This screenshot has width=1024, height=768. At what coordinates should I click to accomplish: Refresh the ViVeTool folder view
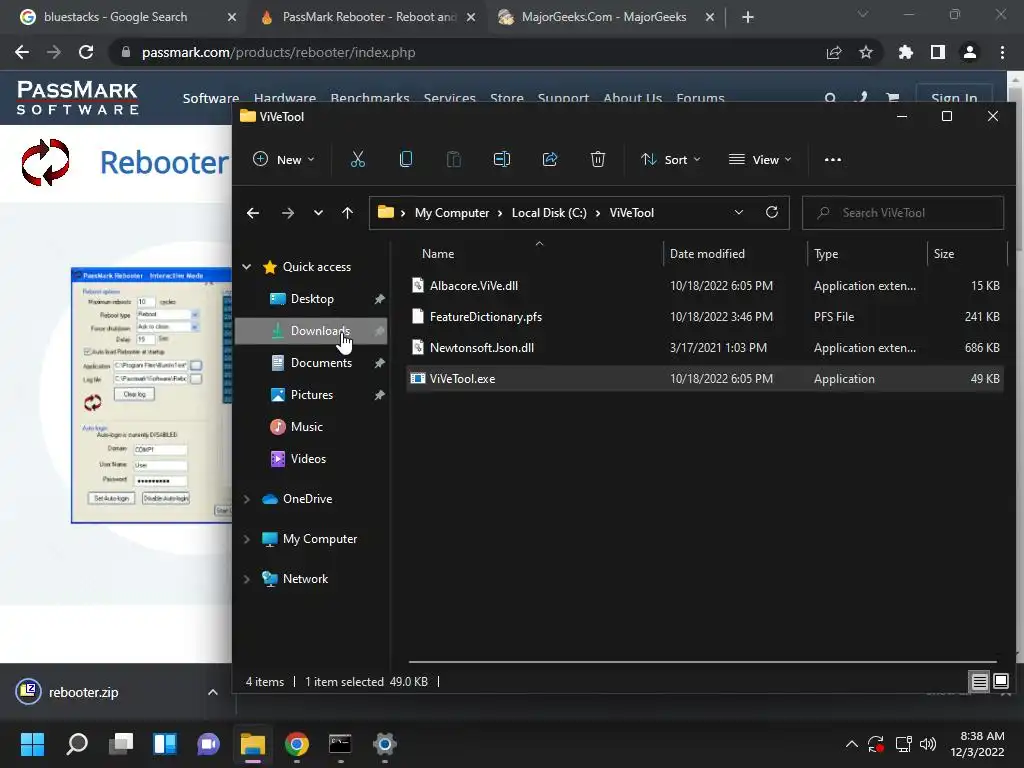[x=772, y=213]
